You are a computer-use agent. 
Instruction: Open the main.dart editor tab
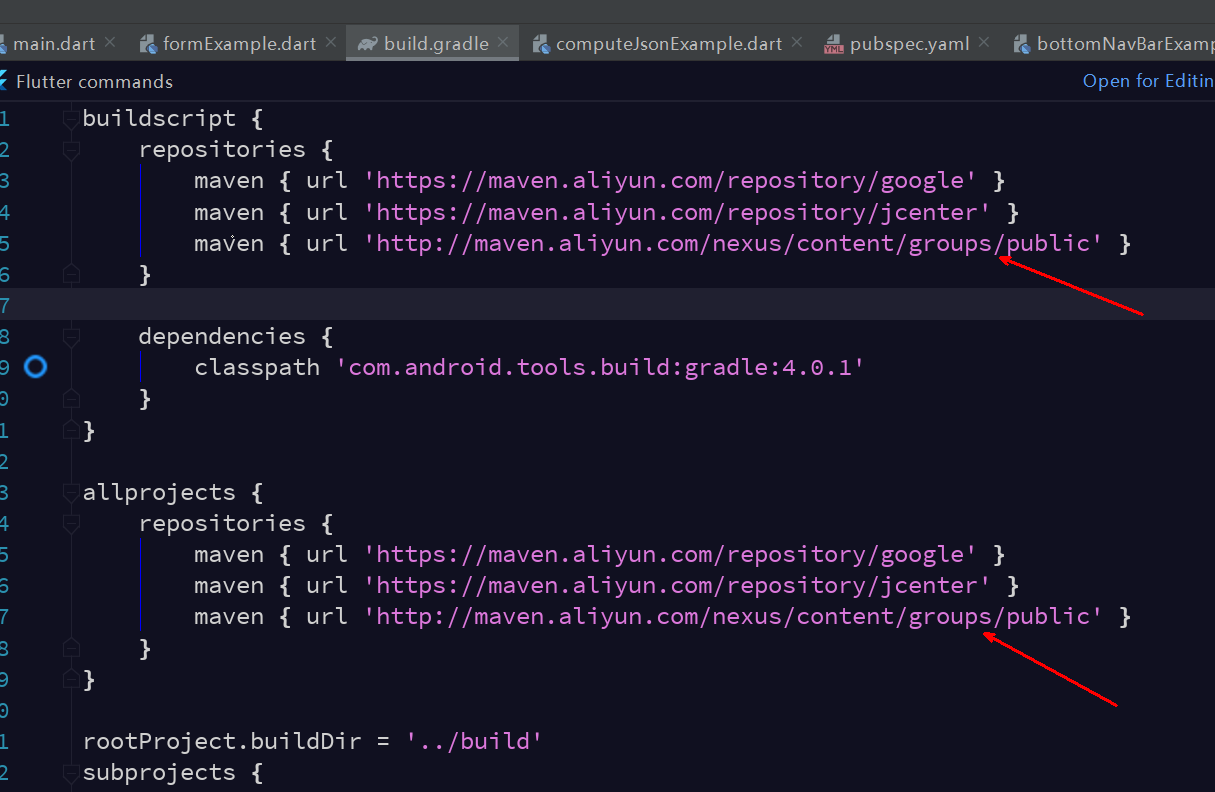click(55, 44)
